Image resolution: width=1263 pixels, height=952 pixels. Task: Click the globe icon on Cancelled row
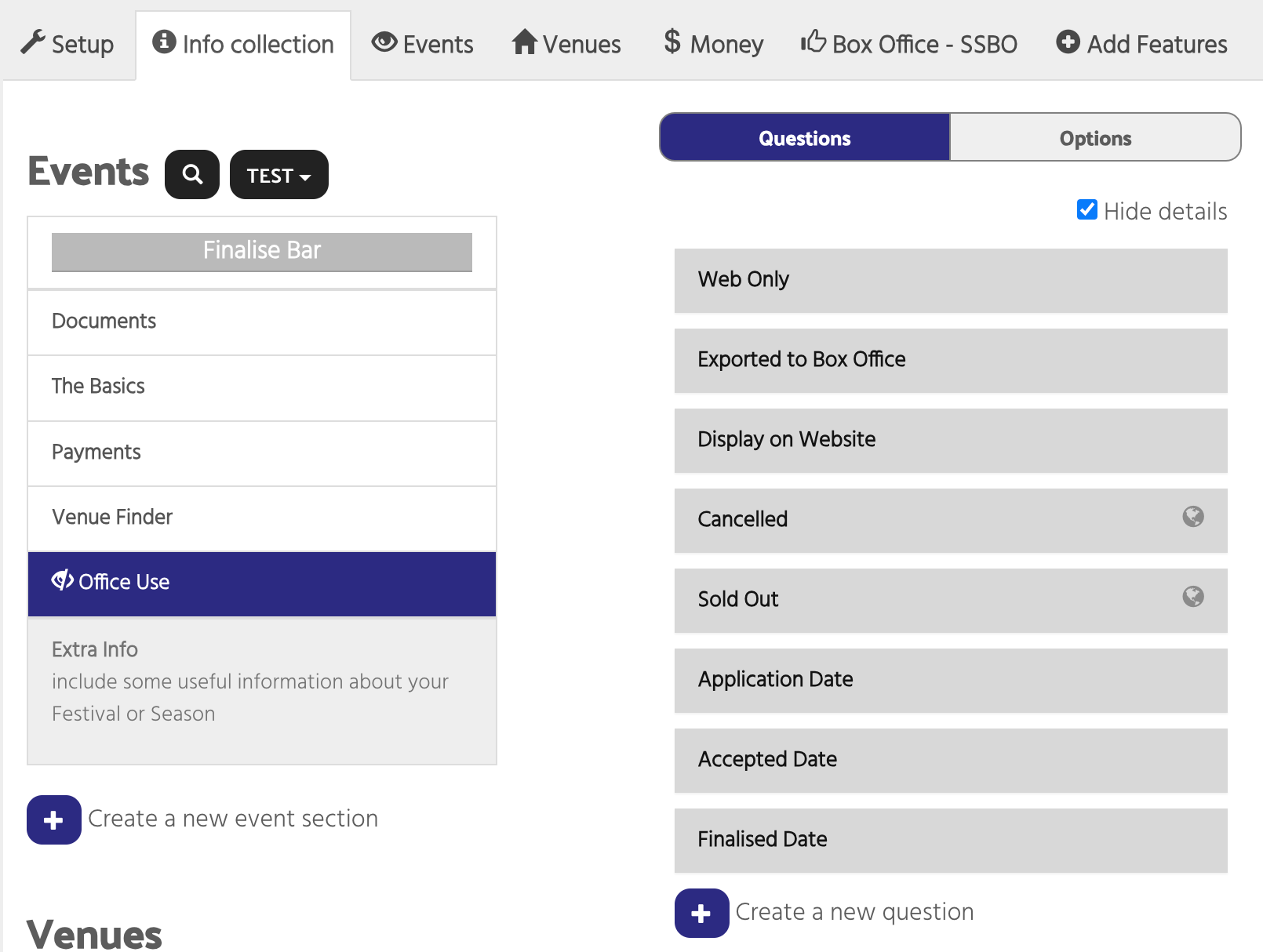(x=1193, y=517)
